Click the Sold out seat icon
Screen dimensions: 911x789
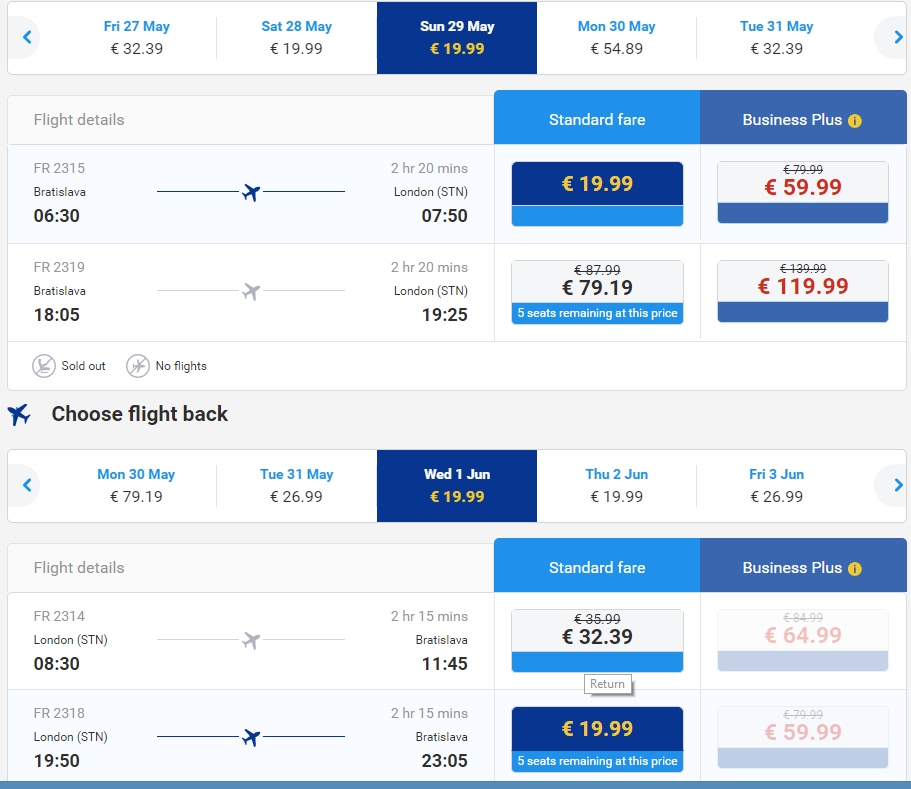44,366
